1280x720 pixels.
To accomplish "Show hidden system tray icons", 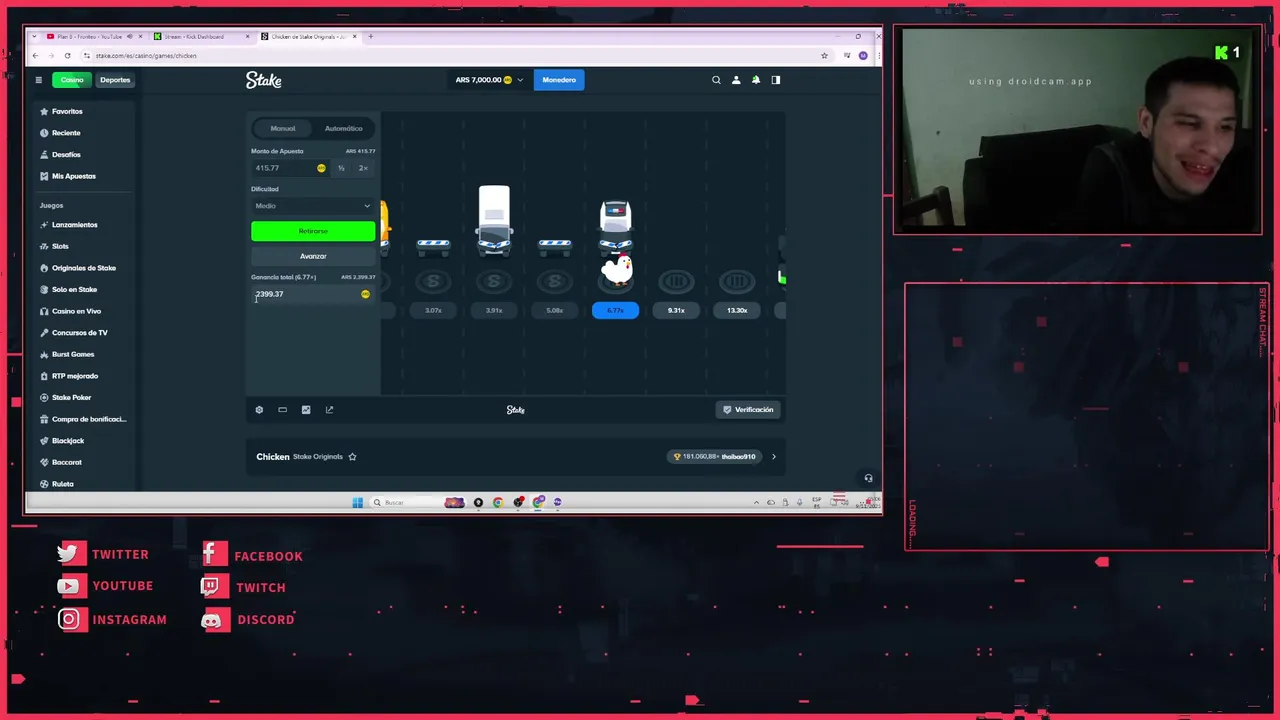I will click(x=756, y=502).
